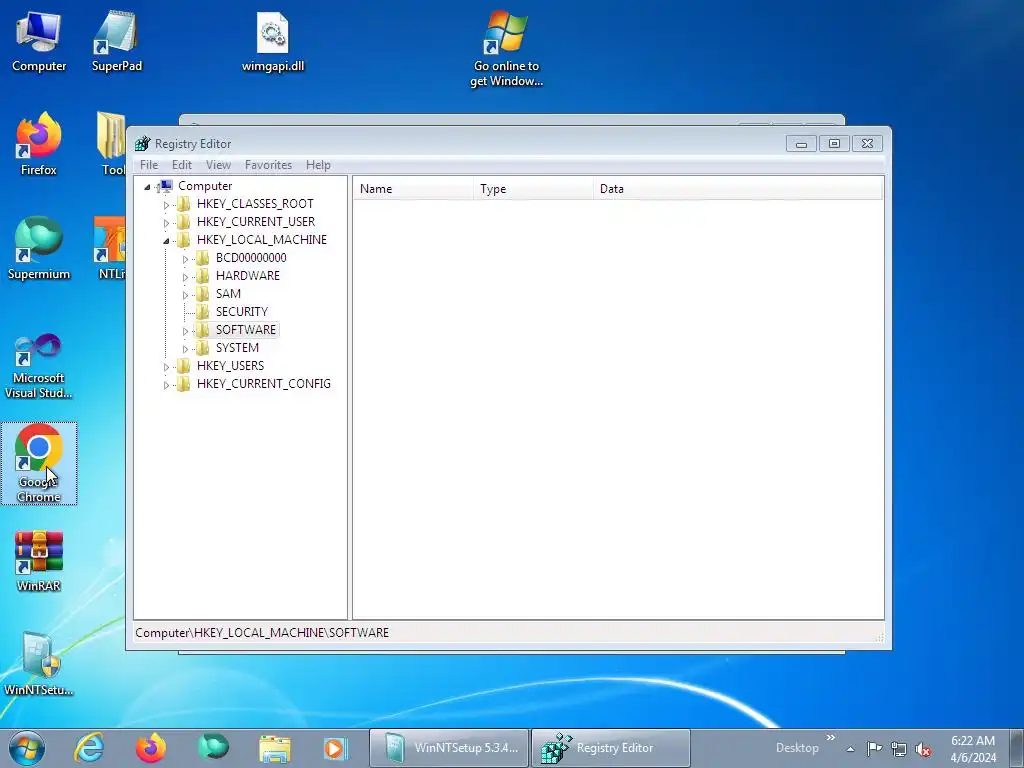This screenshot has width=1024, height=768.
Task: Open the View menu in Registry Editor
Action: pyautogui.click(x=218, y=165)
